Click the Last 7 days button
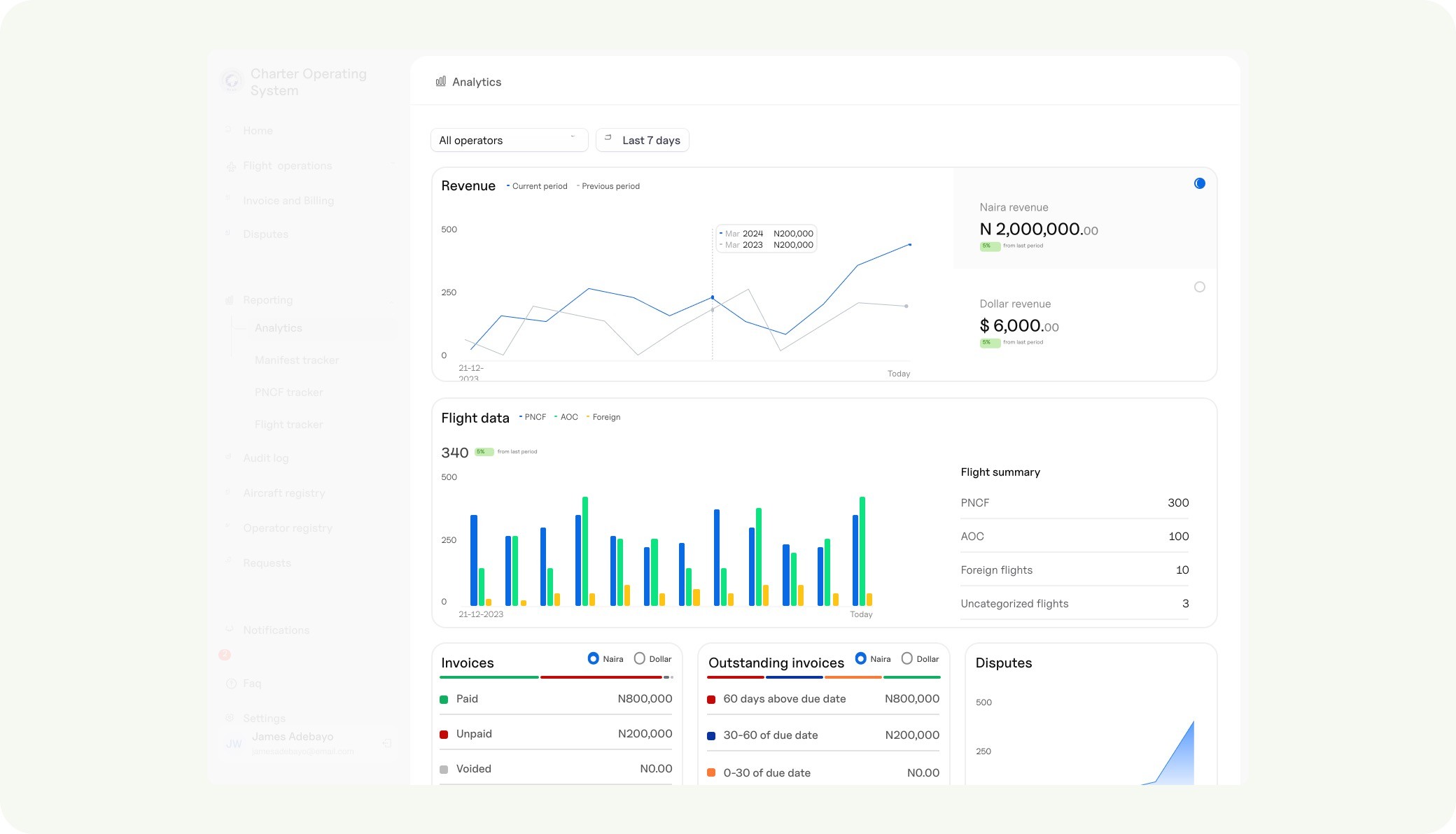 coord(643,140)
